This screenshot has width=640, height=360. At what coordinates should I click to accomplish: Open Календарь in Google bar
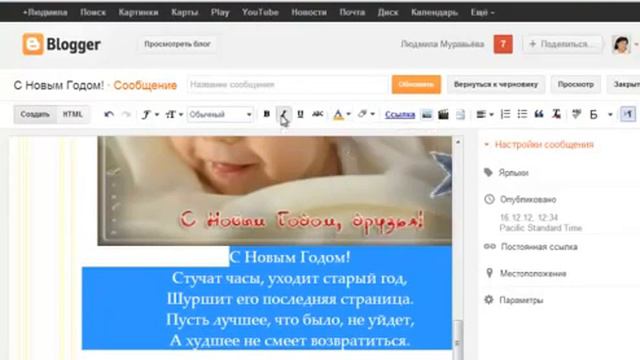pyautogui.click(x=434, y=12)
